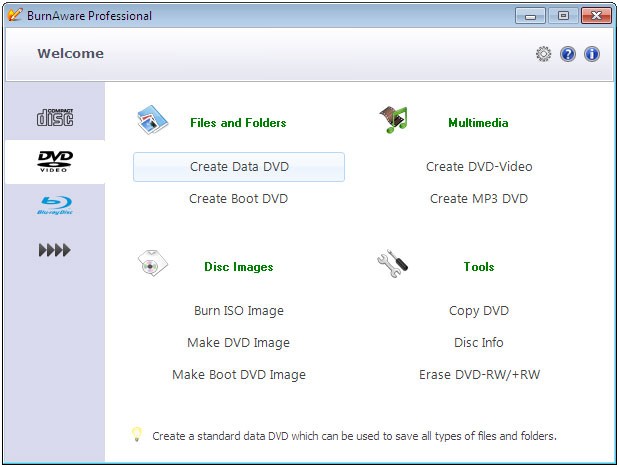The width and height of the screenshot is (619, 467).
Task: Click the Tools heading
Action: (479, 267)
